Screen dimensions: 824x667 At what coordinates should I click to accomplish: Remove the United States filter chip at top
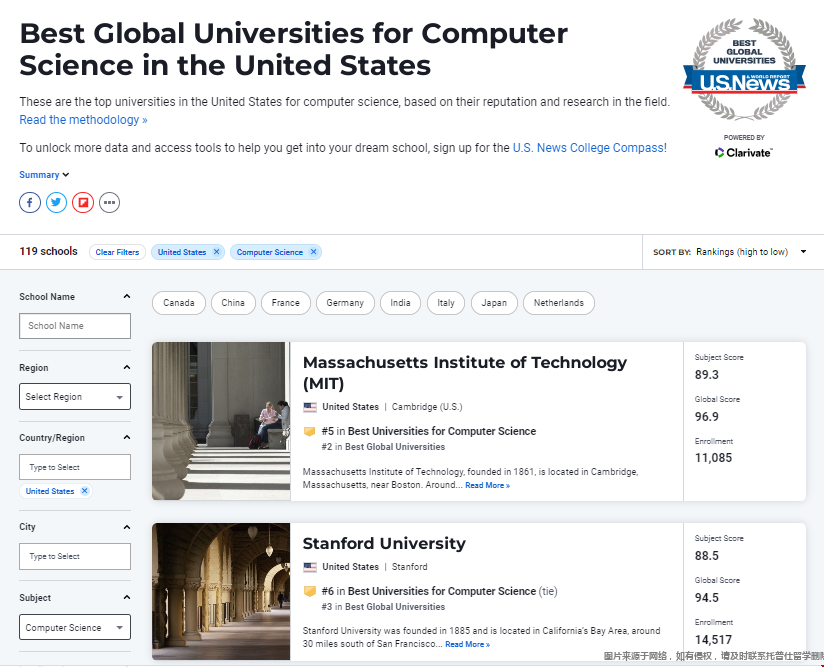coord(216,252)
